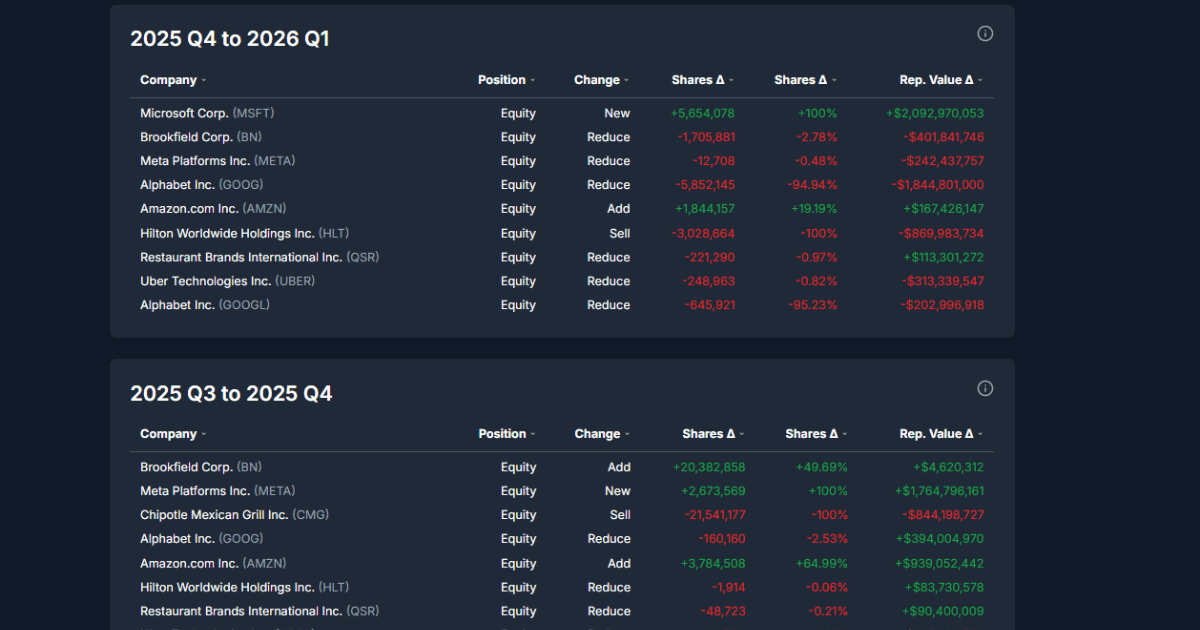Click the -$401,841,746 value
The width and height of the screenshot is (1200, 630).
click(x=943, y=137)
